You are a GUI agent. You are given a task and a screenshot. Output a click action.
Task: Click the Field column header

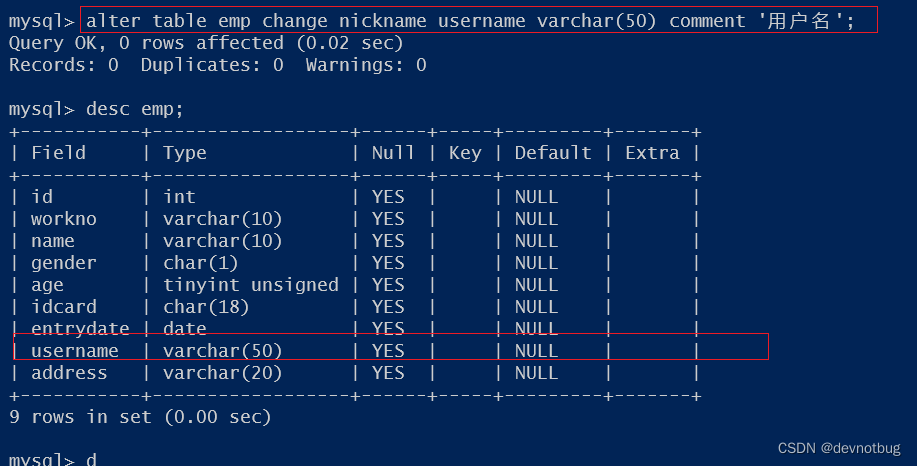click(58, 153)
